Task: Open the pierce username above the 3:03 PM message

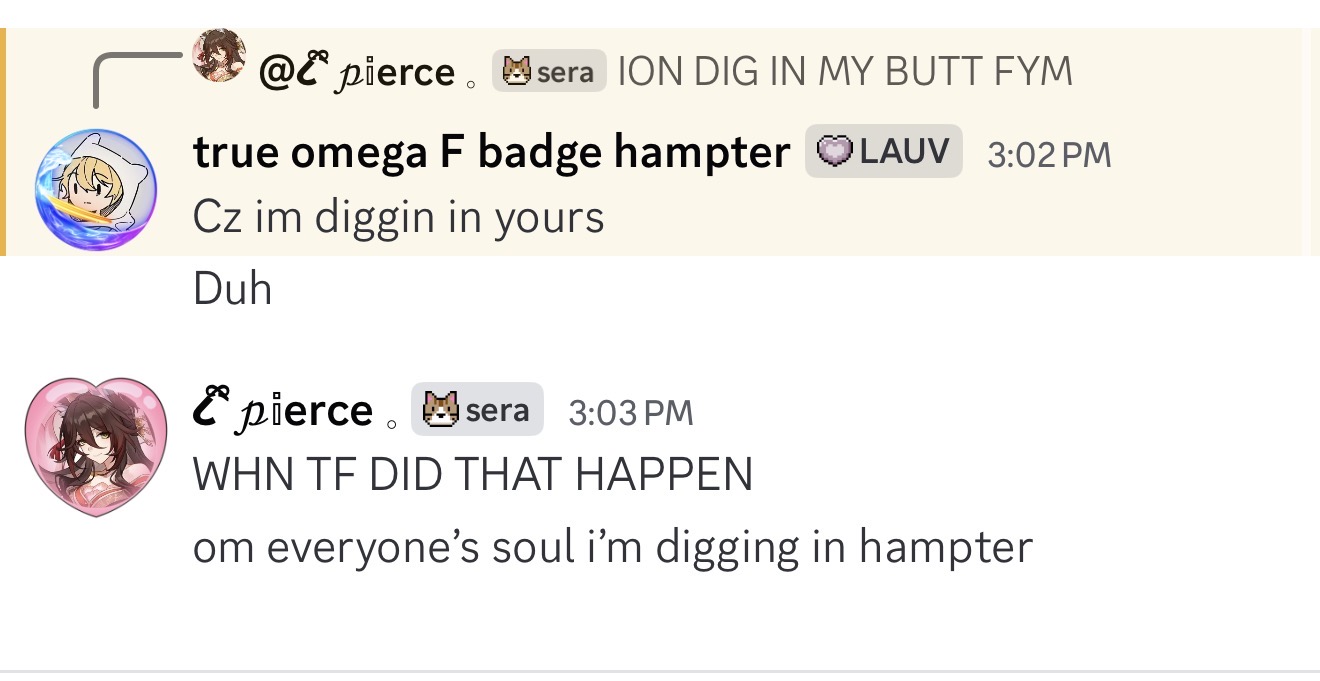Action: 283,411
